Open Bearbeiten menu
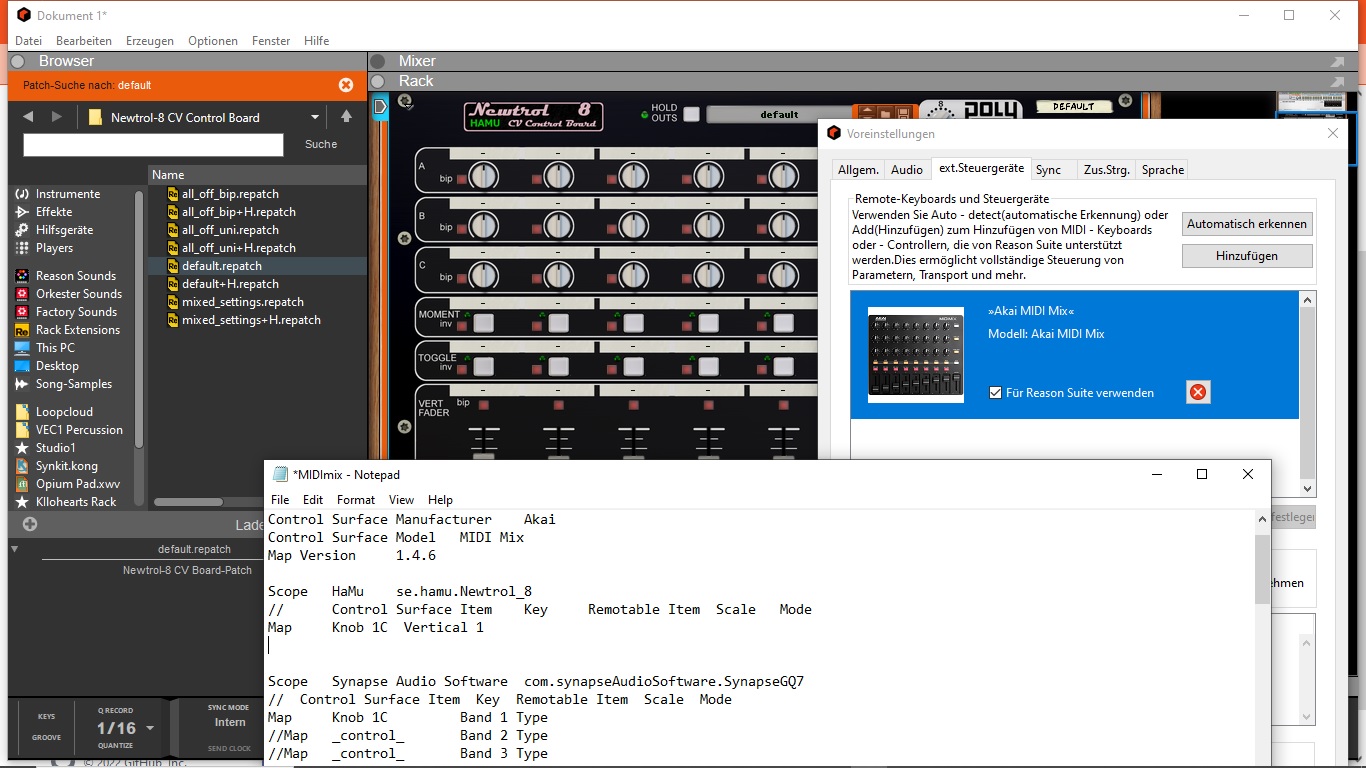The height and width of the screenshot is (768, 1366). (x=84, y=41)
